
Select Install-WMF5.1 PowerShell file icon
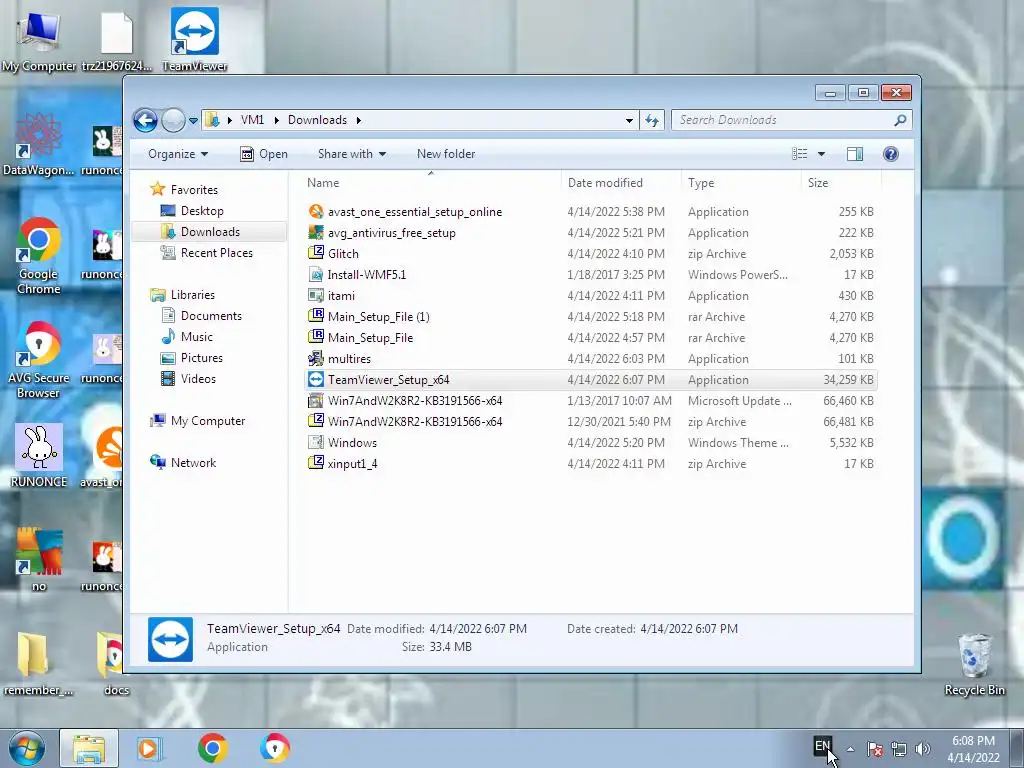(x=316, y=274)
